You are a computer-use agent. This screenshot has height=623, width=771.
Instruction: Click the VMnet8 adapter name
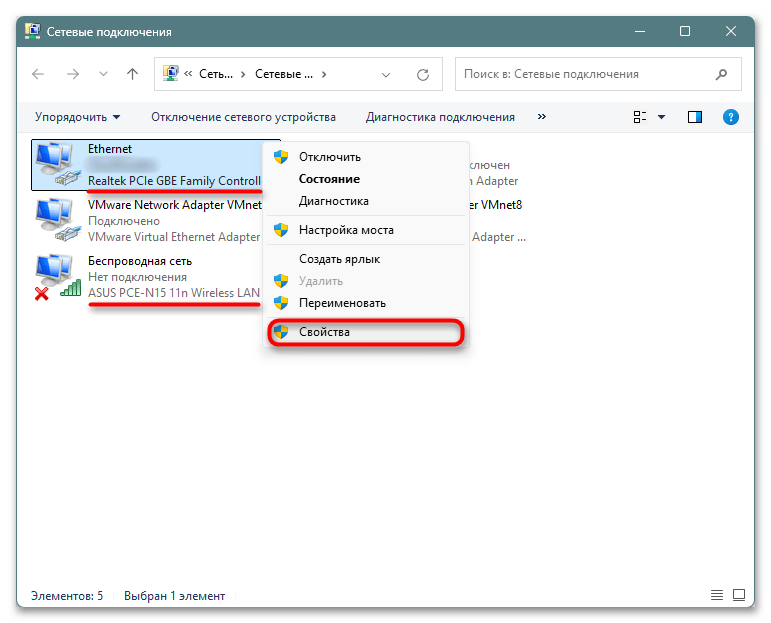pos(494,205)
